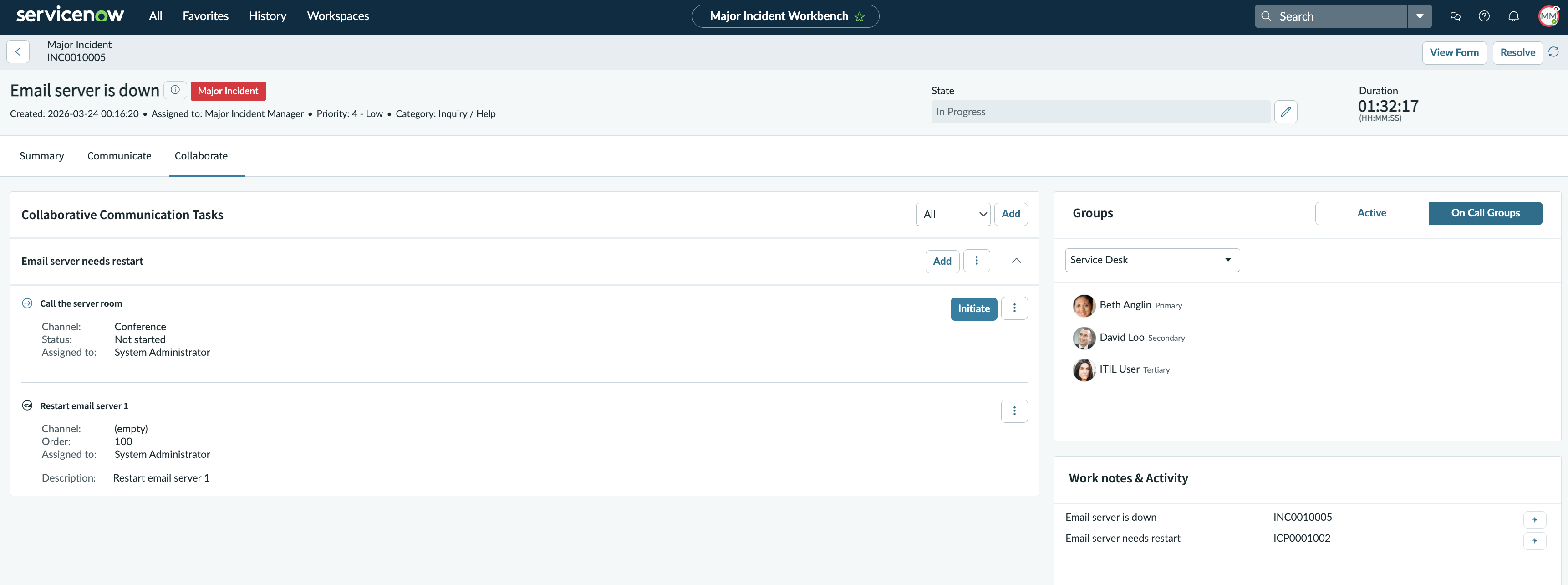Add a work note for INC0010005 row
Viewport: 1568px width, 585px height.
point(1534,520)
